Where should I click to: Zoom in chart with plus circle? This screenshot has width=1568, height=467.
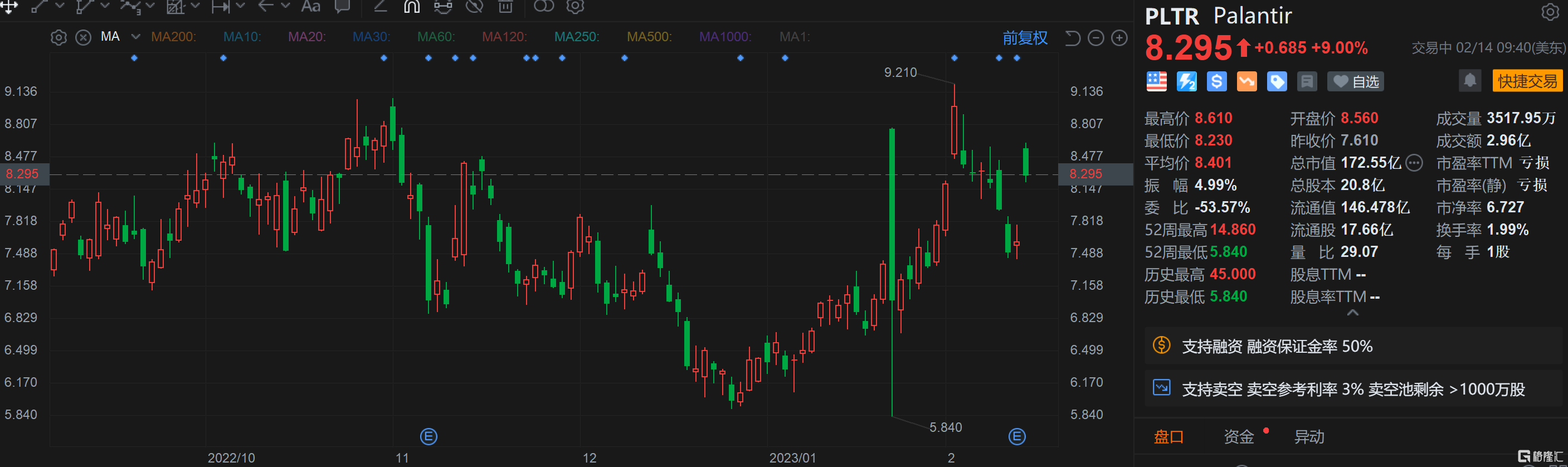coord(1119,38)
